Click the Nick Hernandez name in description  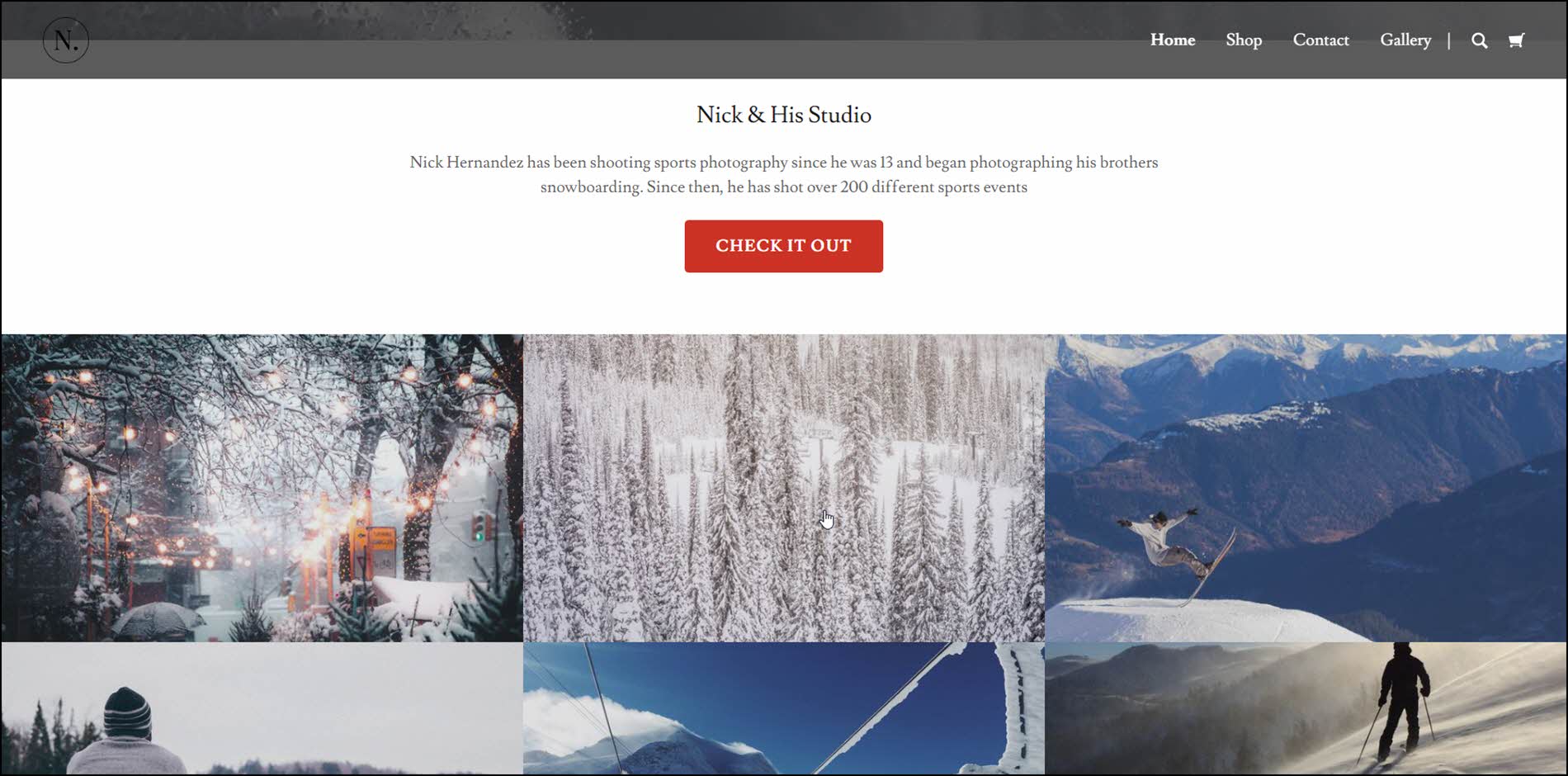click(x=466, y=163)
